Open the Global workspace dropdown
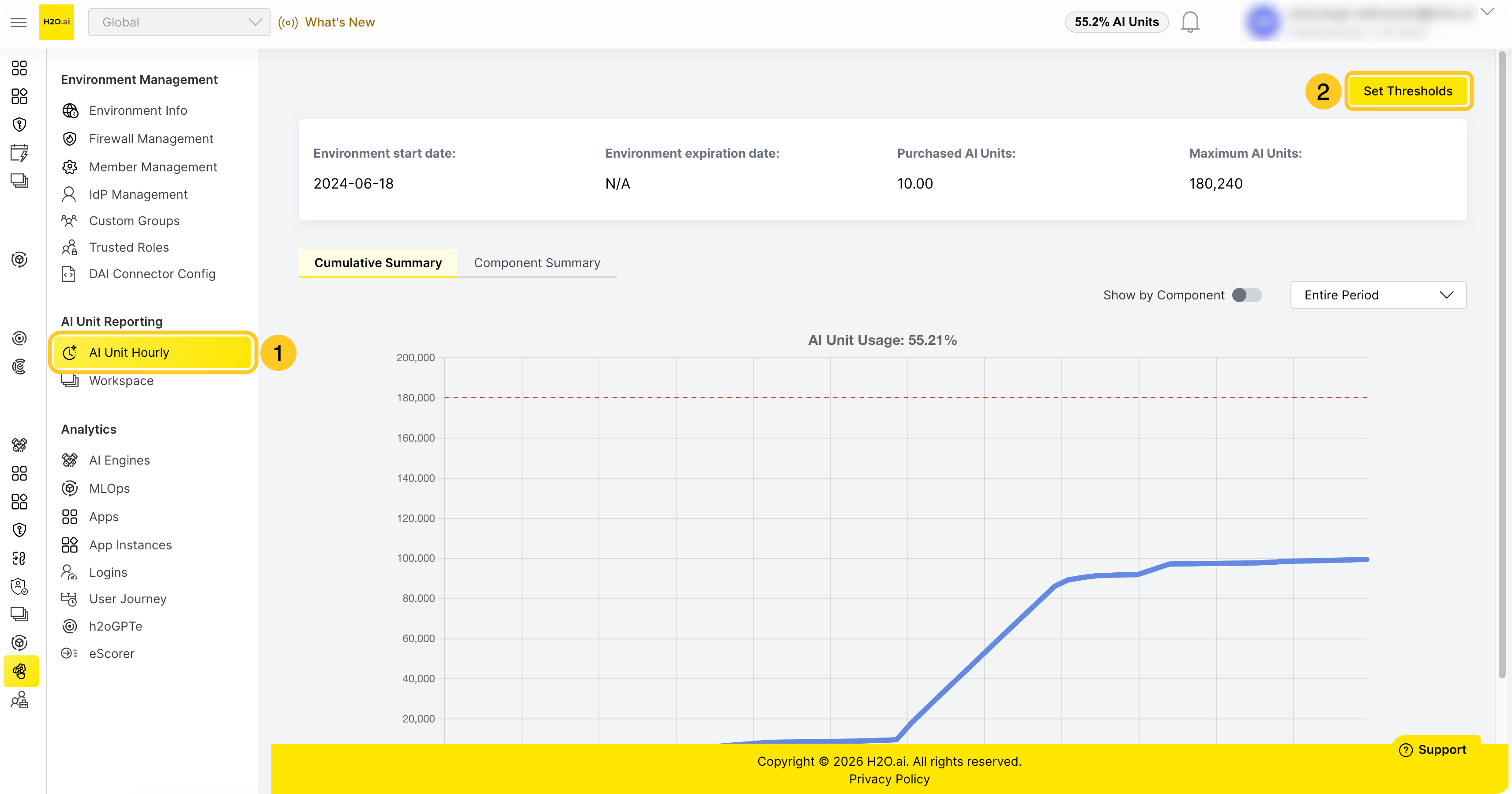Viewport: 1512px width, 794px height. click(x=179, y=23)
